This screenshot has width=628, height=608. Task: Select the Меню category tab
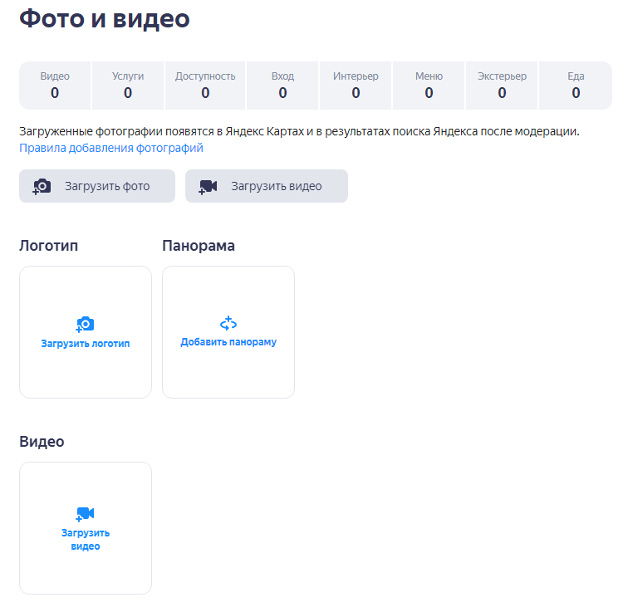coord(429,85)
